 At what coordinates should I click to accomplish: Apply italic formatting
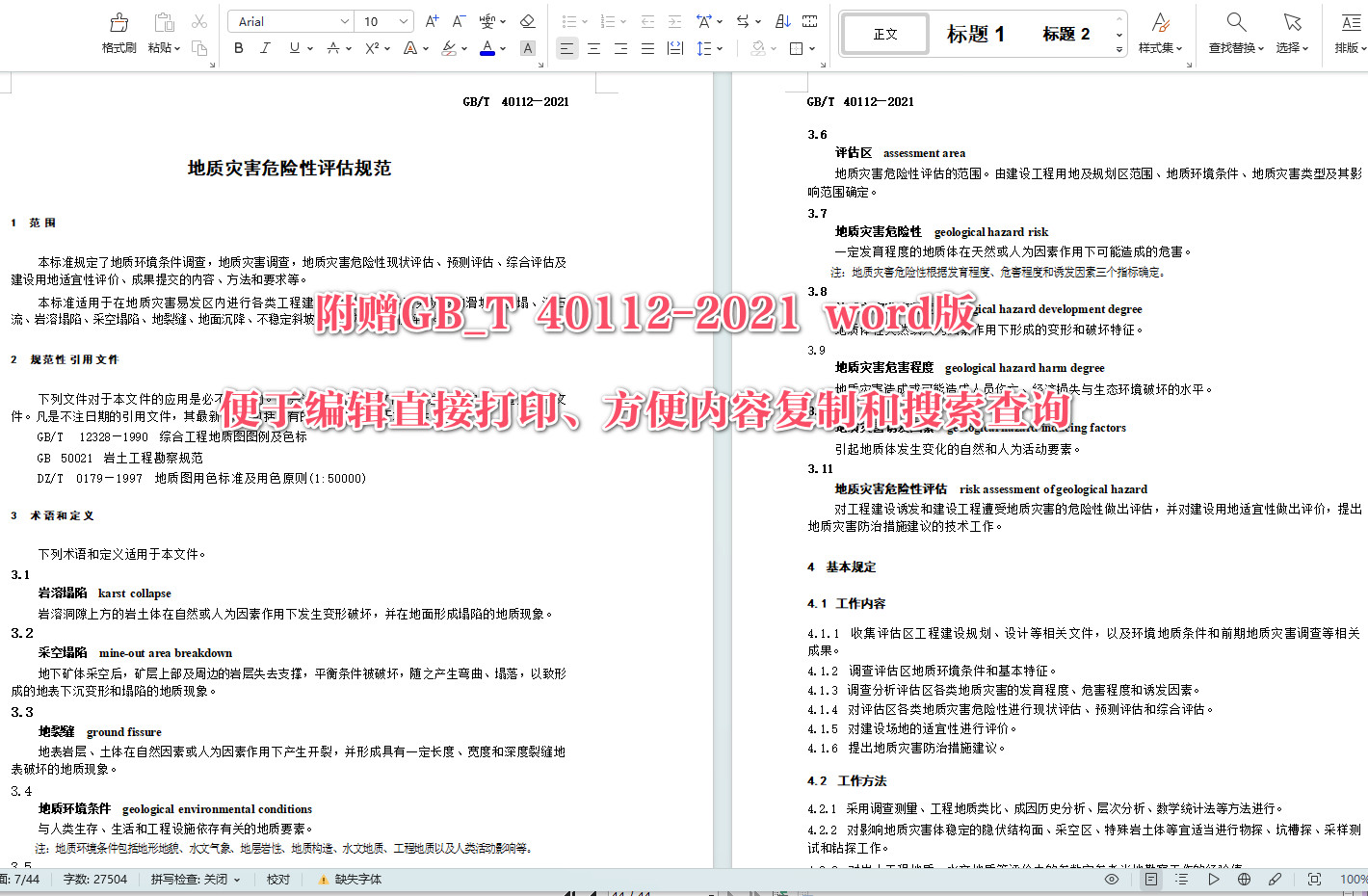(264, 47)
